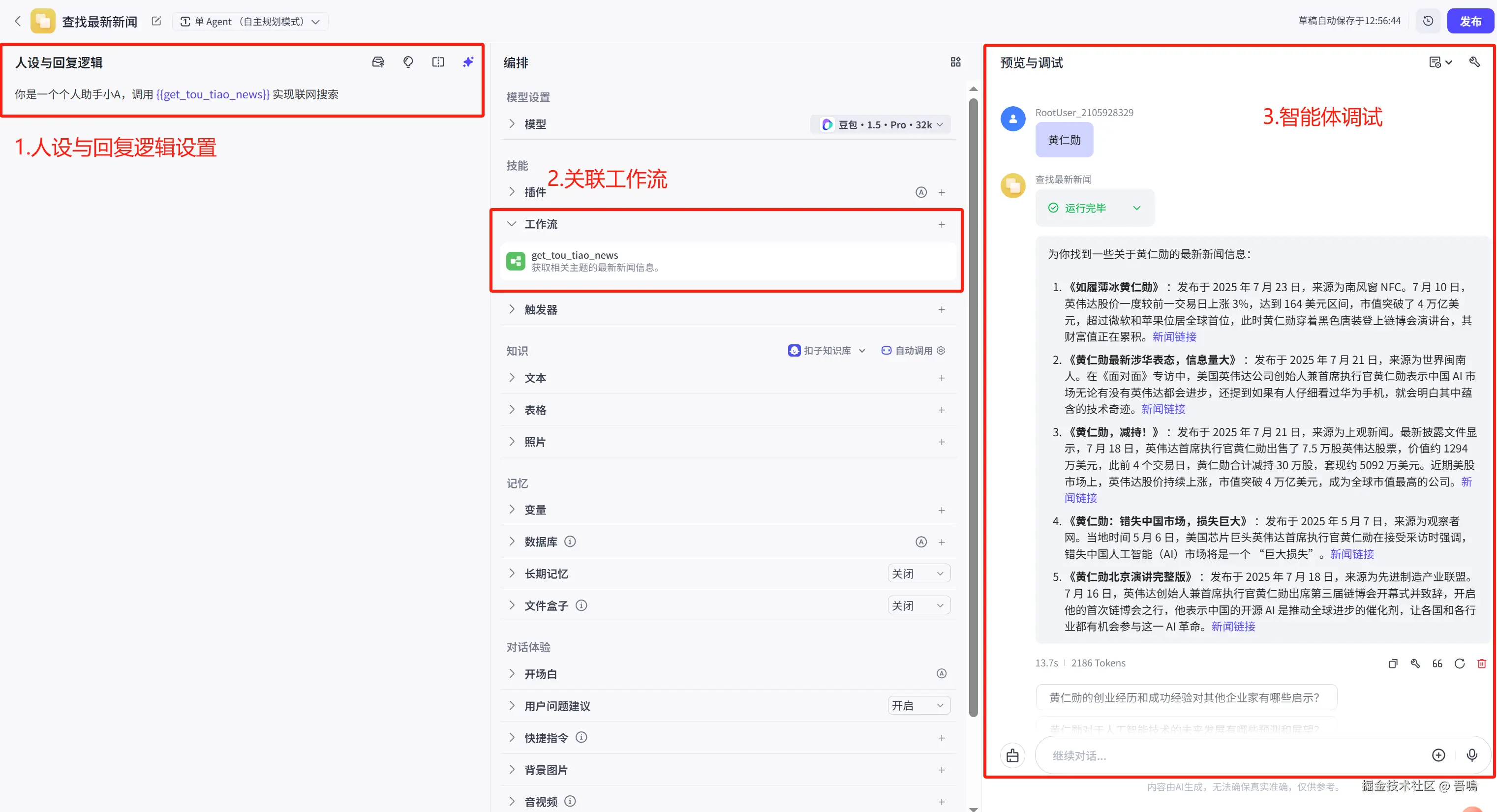1497x812 pixels.
Task: Delete the response with red trash icon
Action: [x=1481, y=663]
